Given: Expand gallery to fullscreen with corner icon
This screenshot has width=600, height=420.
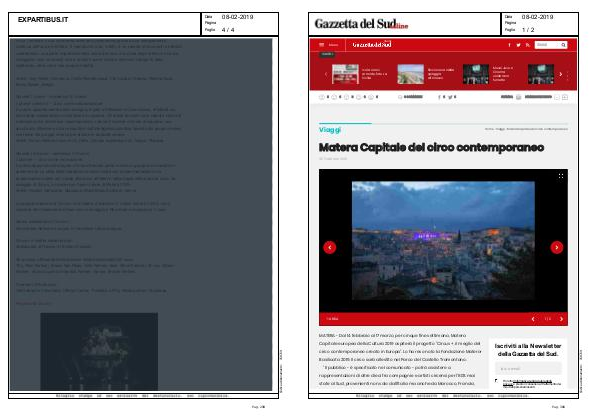Looking at the screenshot, I should (x=561, y=176).
